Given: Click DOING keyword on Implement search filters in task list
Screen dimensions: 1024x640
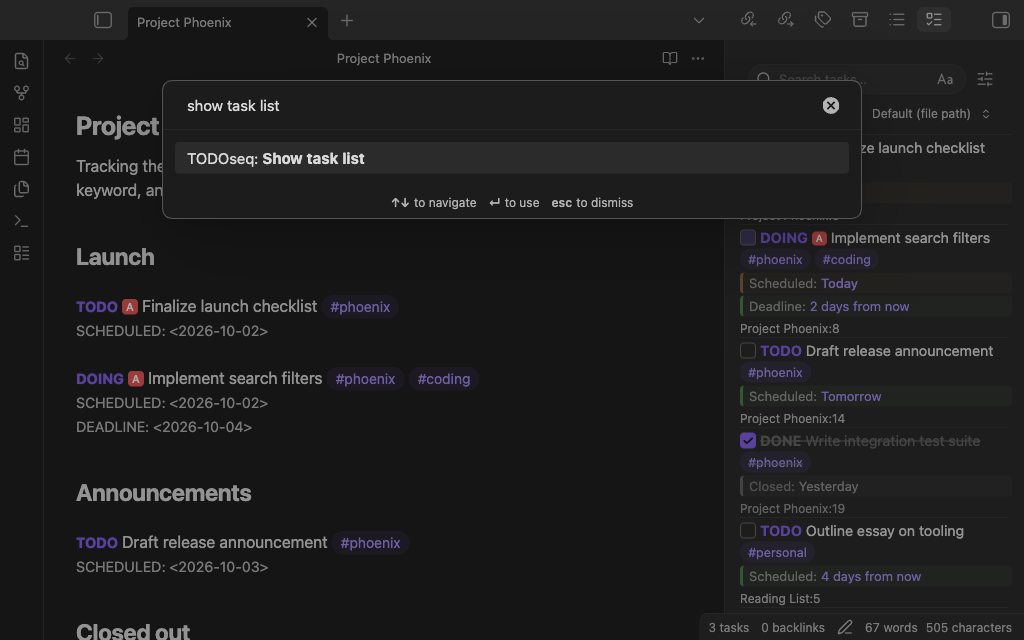Looking at the screenshot, I should (x=784, y=238).
